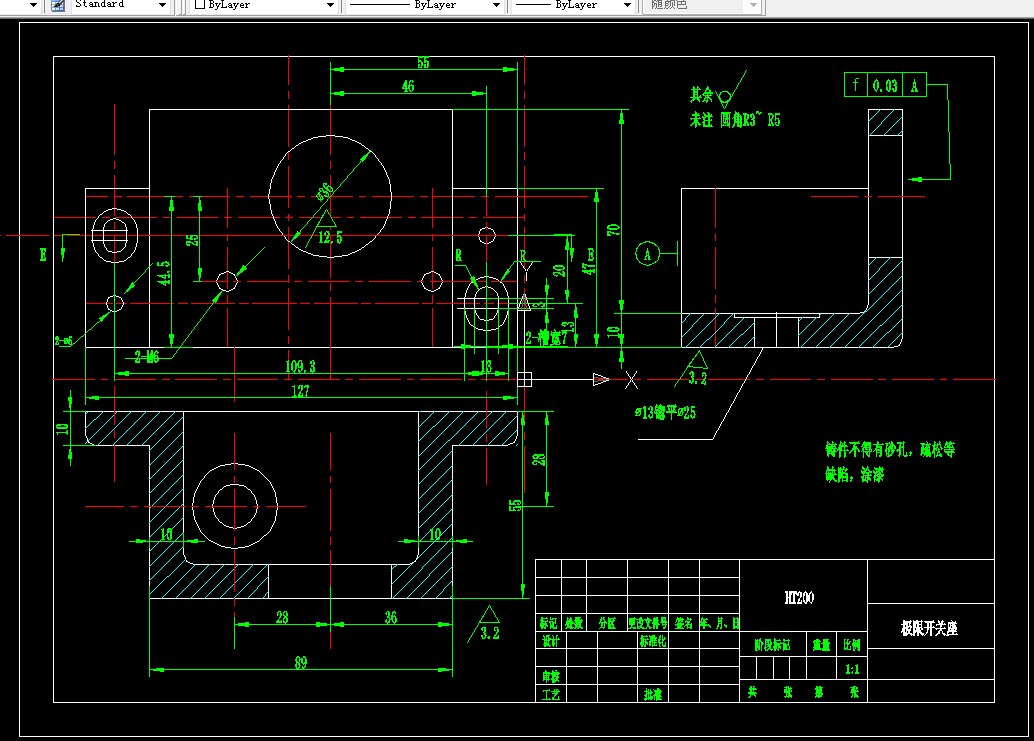Click the 设计 title block label
The height and width of the screenshot is (741, 1034).
551,641
